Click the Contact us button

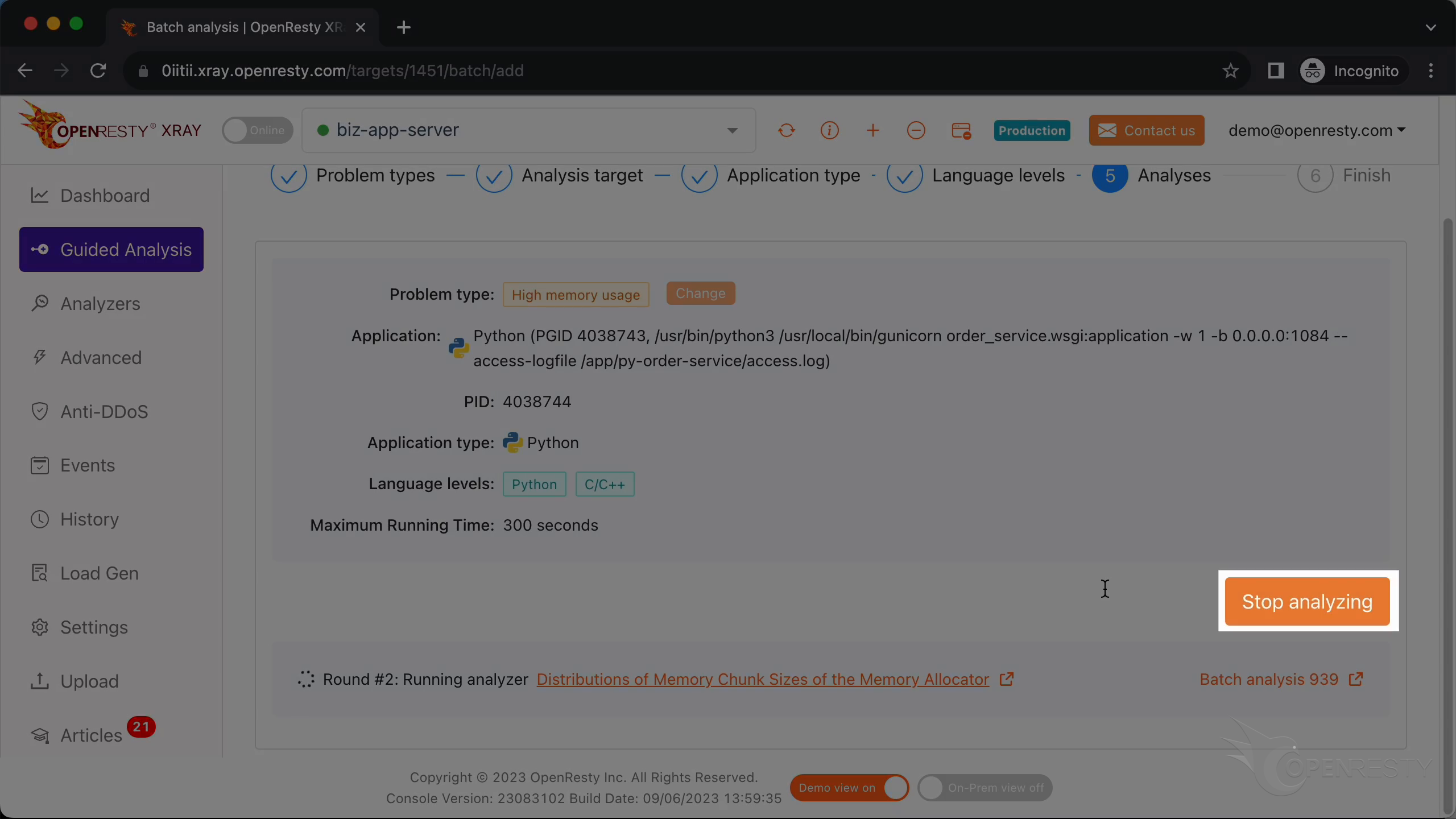coord(1147,130)
